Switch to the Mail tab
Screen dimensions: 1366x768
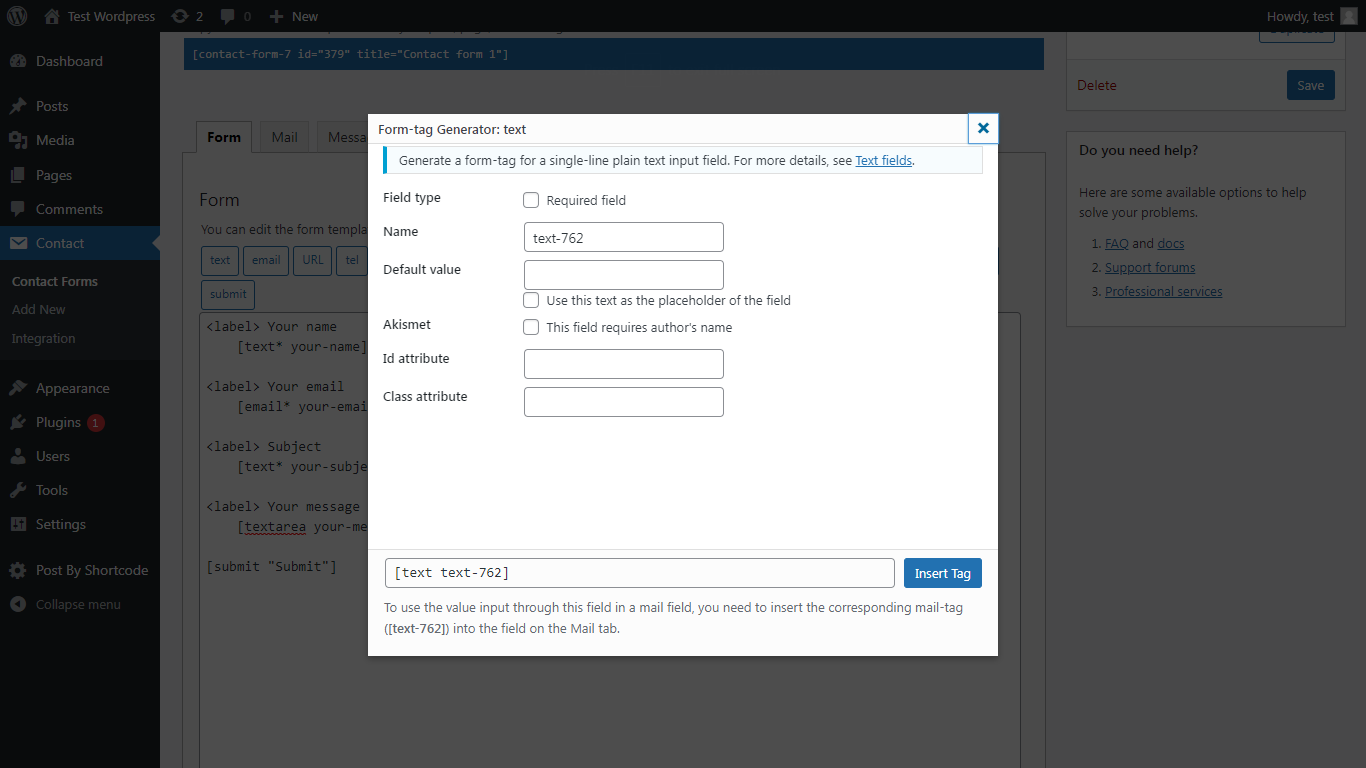285,137
